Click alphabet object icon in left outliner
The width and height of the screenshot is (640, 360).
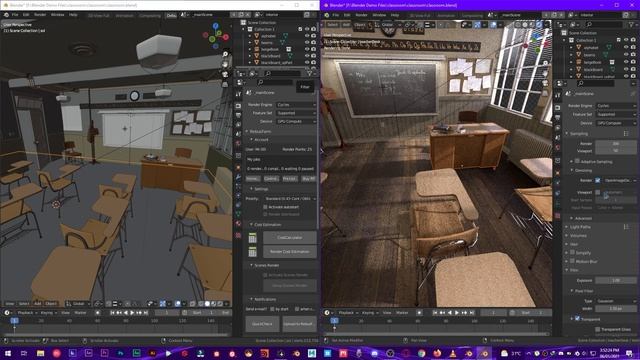coord(257,36)
